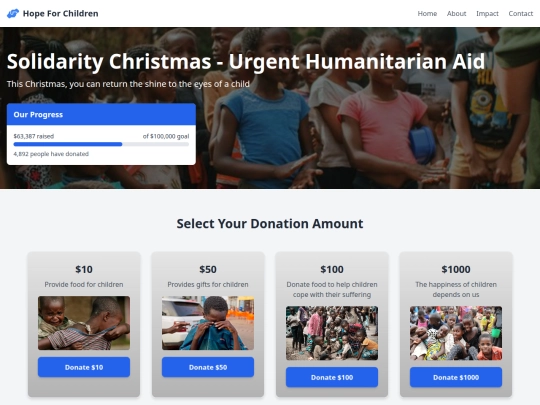Screen dimensions: 540x405
Task: Click the Our Progress panel header
Action: tap(101, 114)
